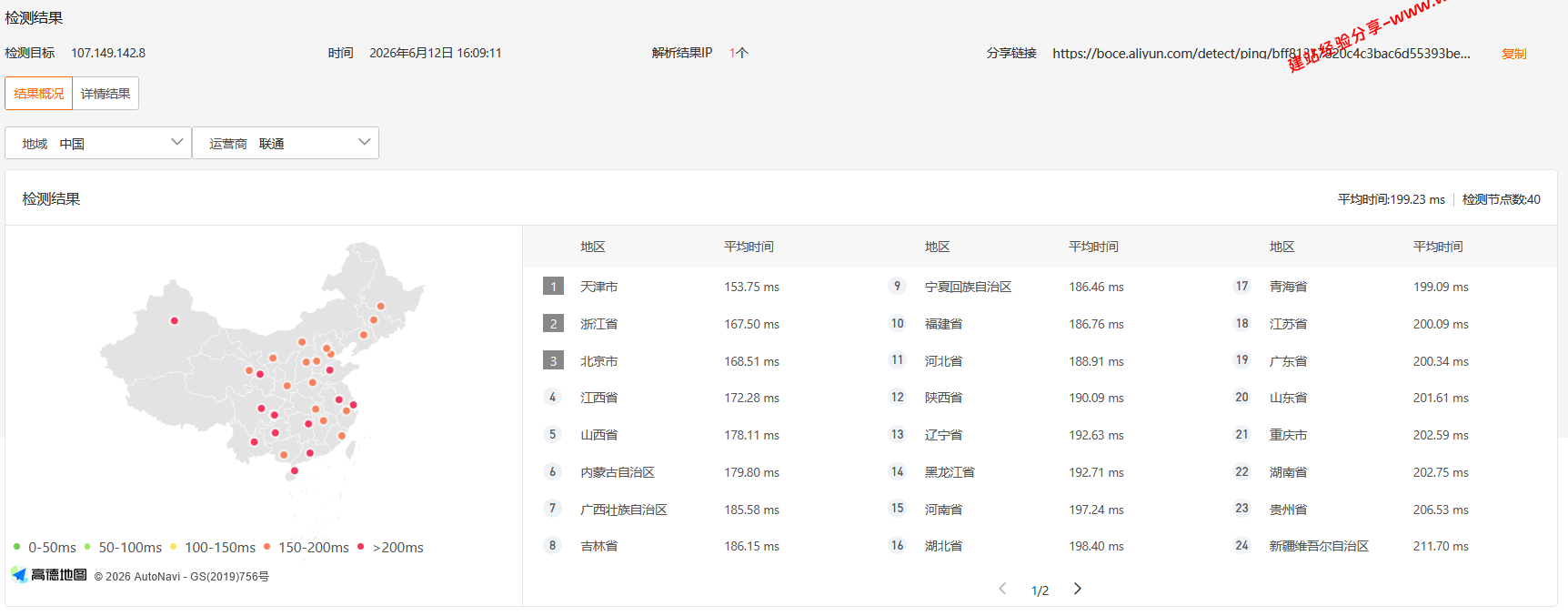Click the 2026年6月12日 16:09:11 timestamp
This screenshot has width=1568, height=616.
436,53
